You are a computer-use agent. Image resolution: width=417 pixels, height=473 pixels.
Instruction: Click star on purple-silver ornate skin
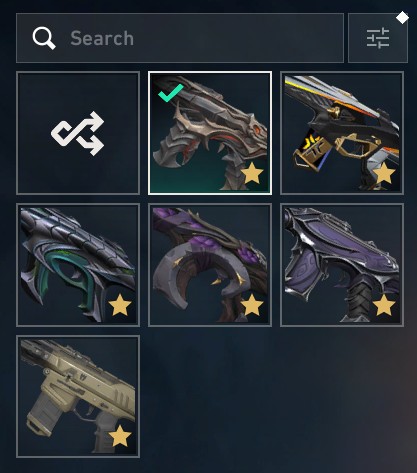tap(384, 305)
